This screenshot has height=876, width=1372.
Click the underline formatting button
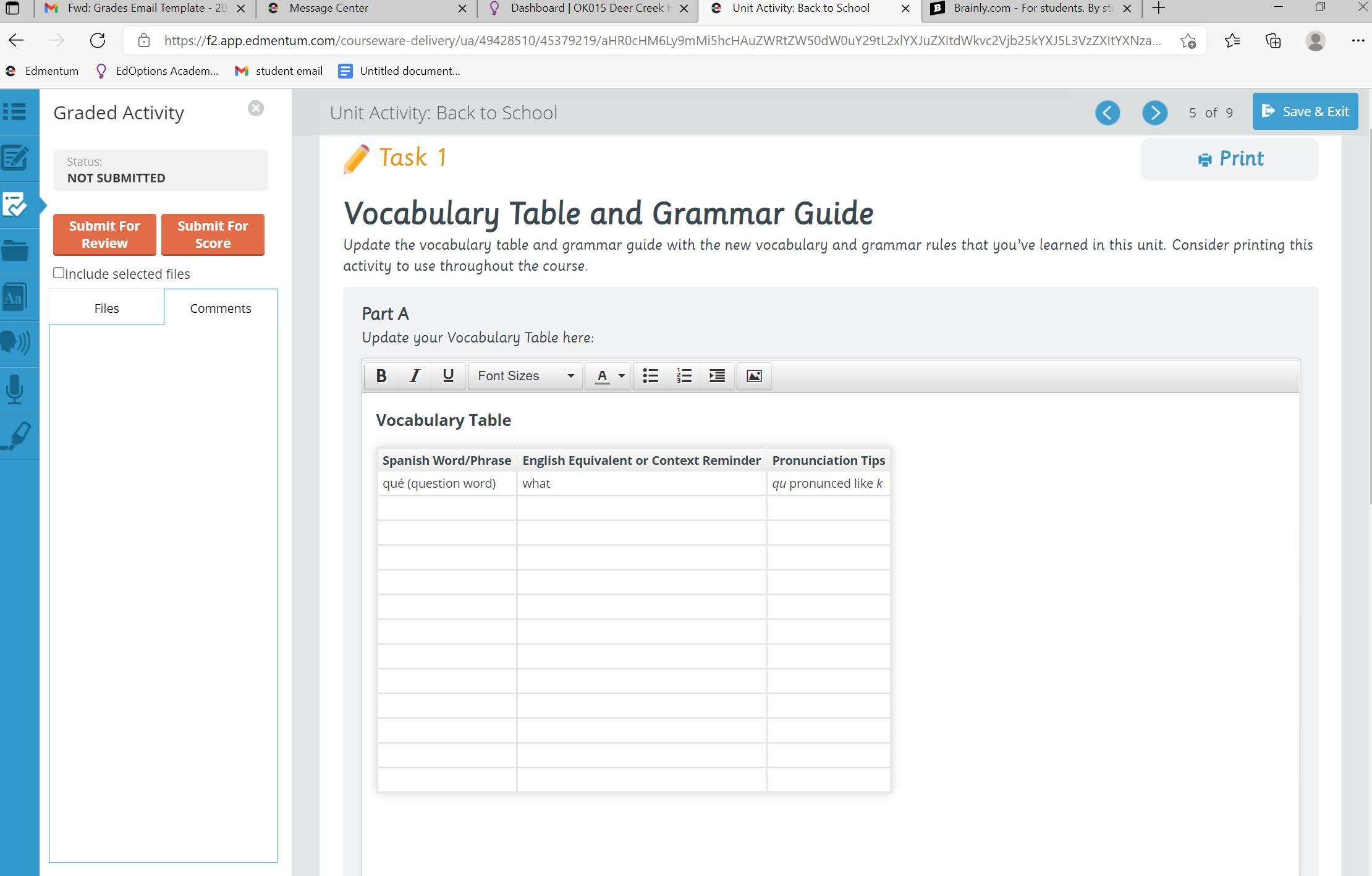point(448,376)
